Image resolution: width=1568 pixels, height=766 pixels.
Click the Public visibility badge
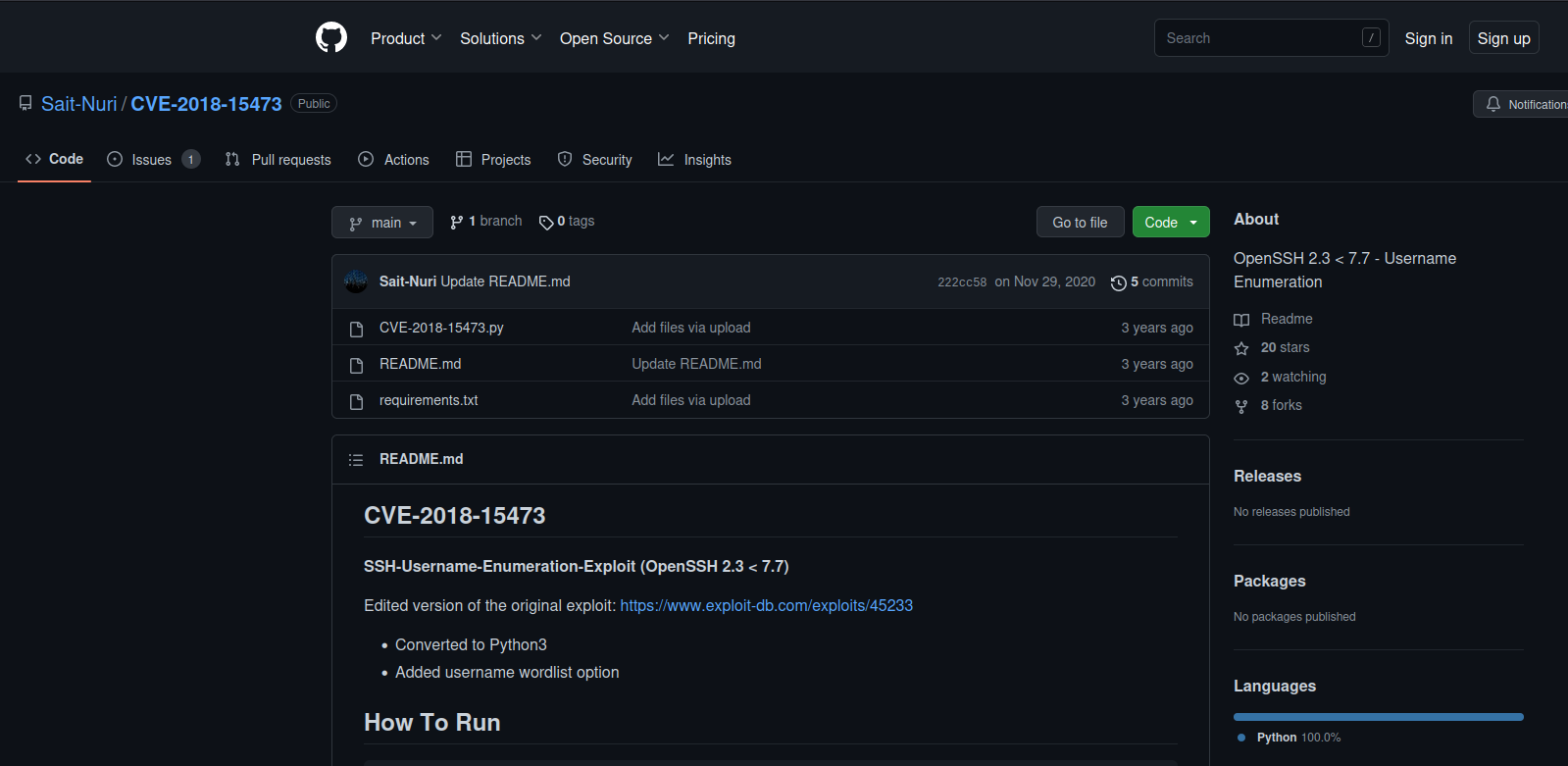coord(314,104)
